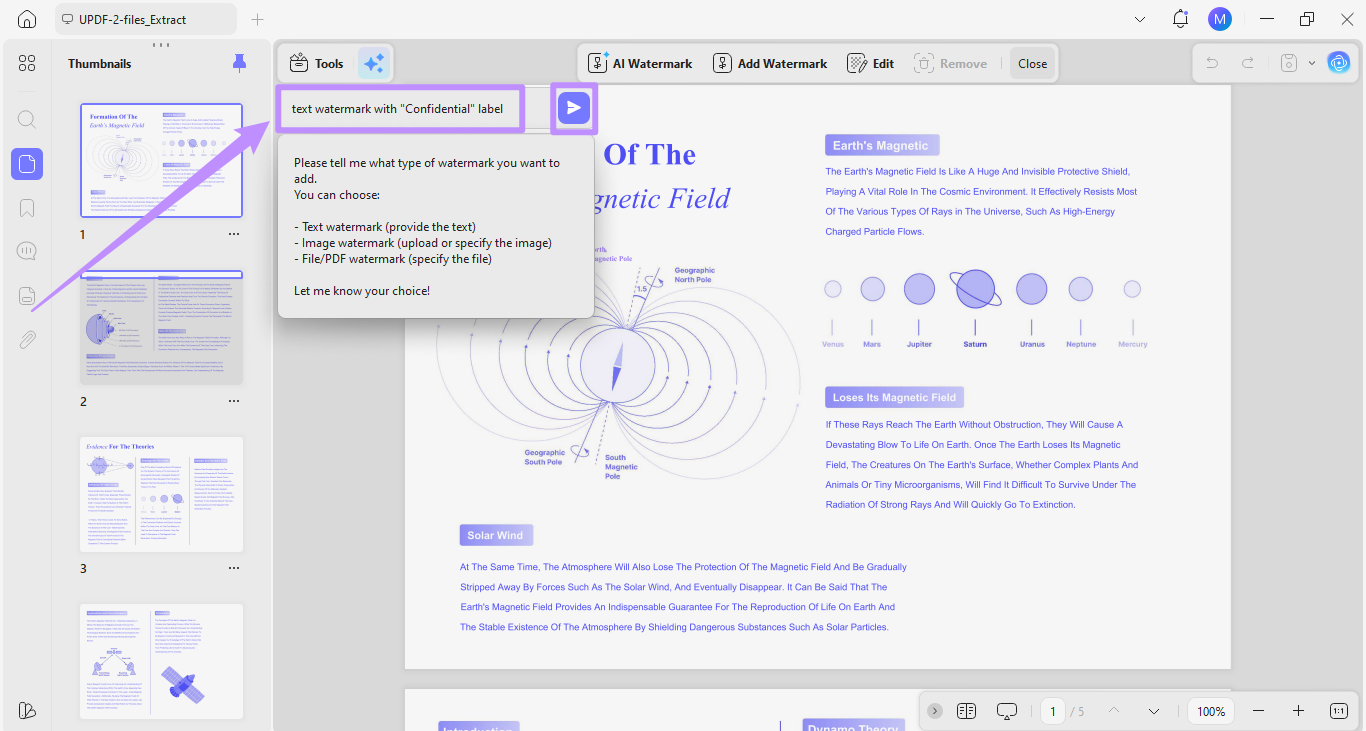
Task: Open the UPDF AI assistant icon at top right
Action: tap(1338, 63)
